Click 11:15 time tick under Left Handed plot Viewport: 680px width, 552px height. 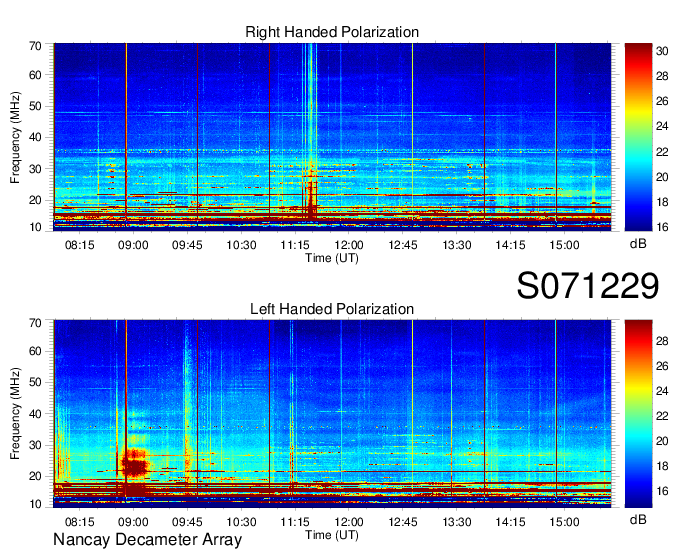pos(295,522)
